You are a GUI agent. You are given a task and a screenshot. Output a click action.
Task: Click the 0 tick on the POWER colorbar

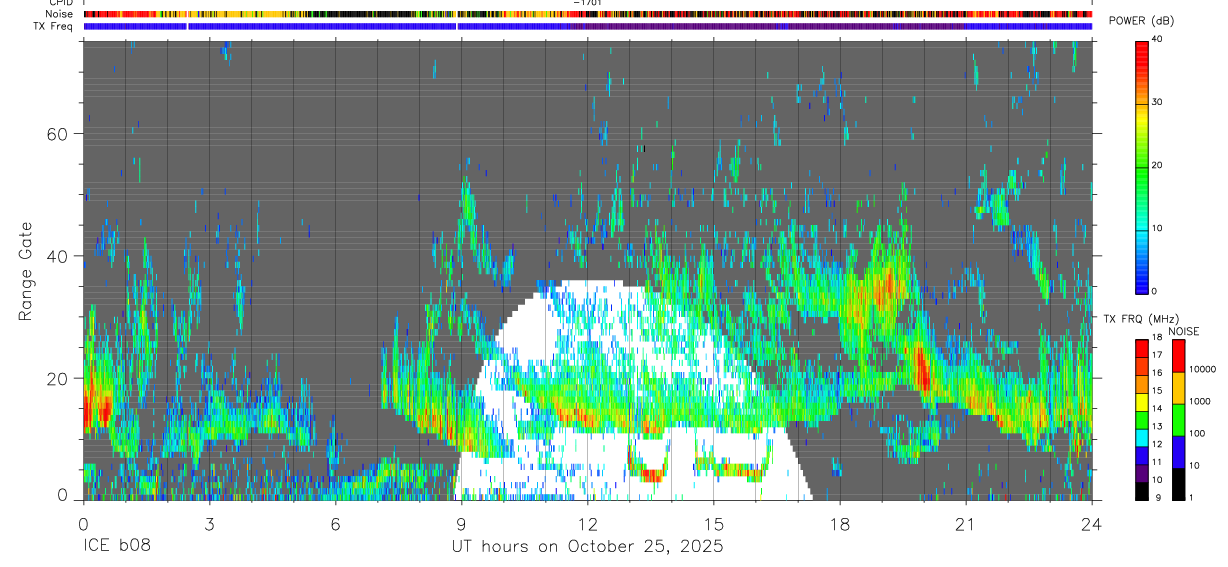[1154, 291]
